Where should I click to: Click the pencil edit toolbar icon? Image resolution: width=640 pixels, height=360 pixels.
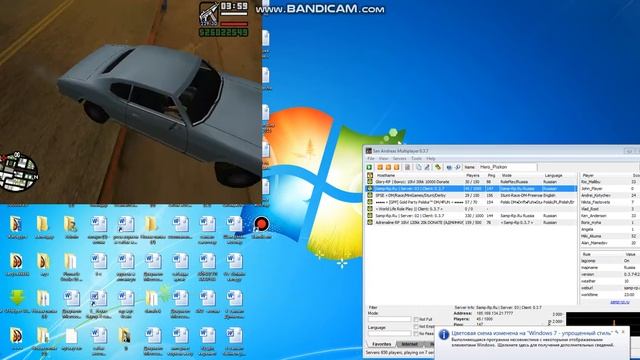427,167
